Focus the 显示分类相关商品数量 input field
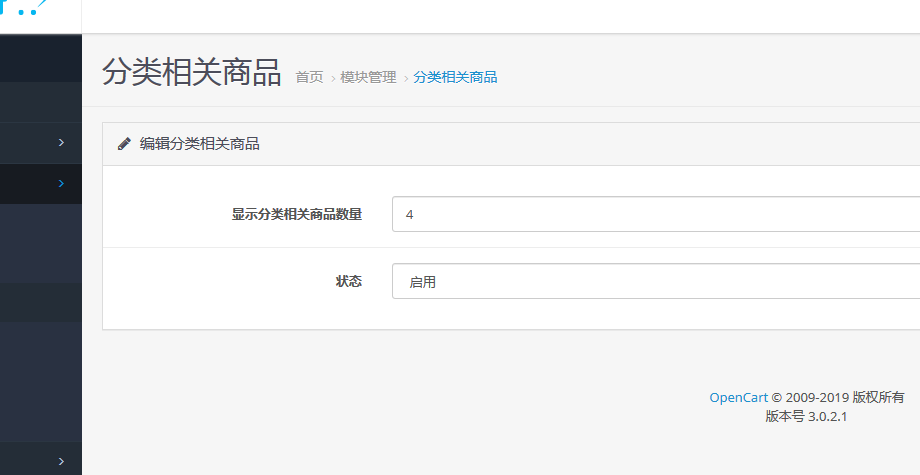Screen dimensions: 920x475 (655, 214)
